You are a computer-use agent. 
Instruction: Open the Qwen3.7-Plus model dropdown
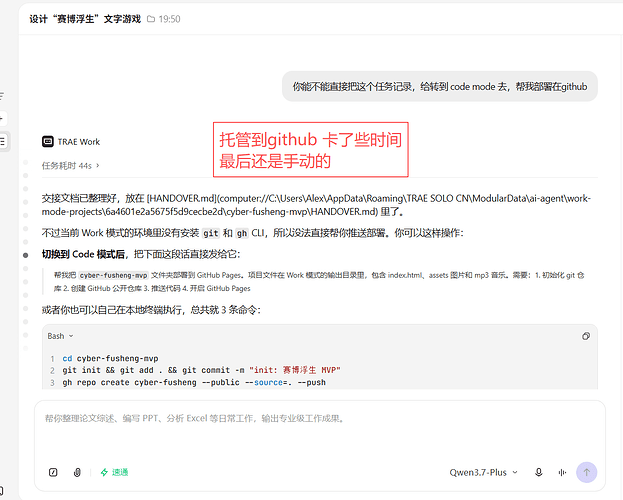484,472
